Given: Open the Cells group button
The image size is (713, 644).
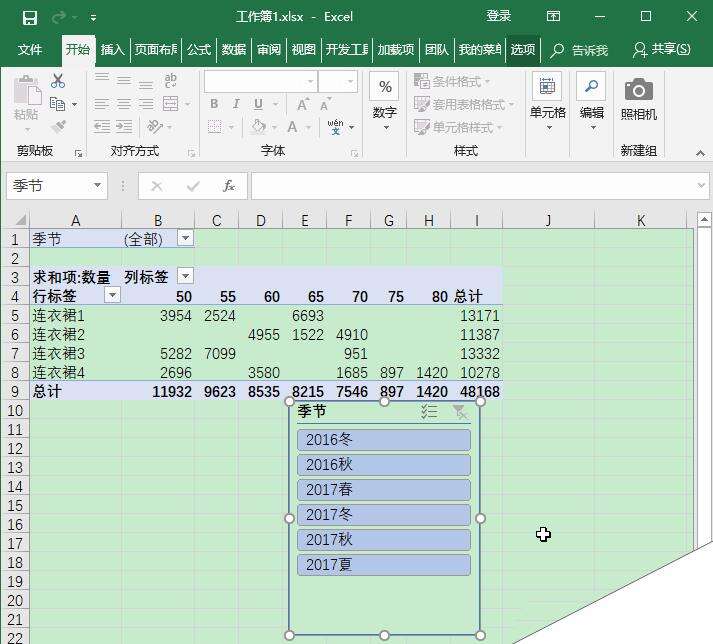Looking at the screenshot, I should tap(548, 101).
